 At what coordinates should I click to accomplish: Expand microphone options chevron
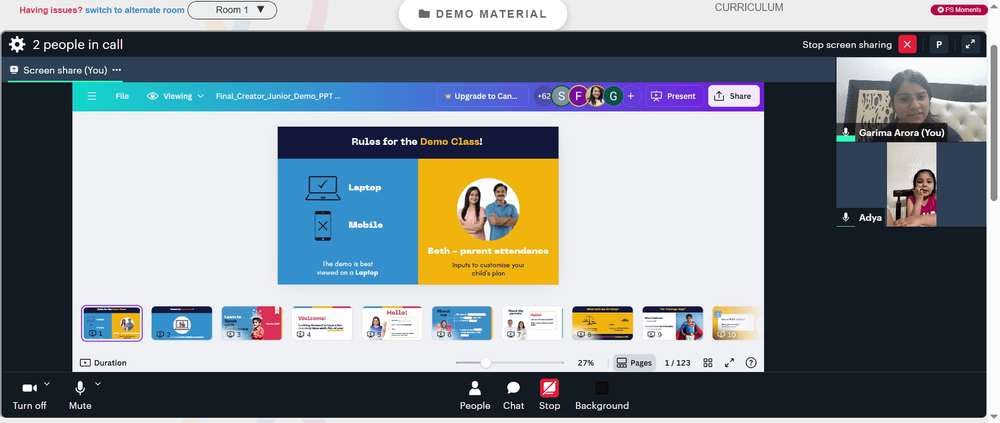tap(98, 384)
